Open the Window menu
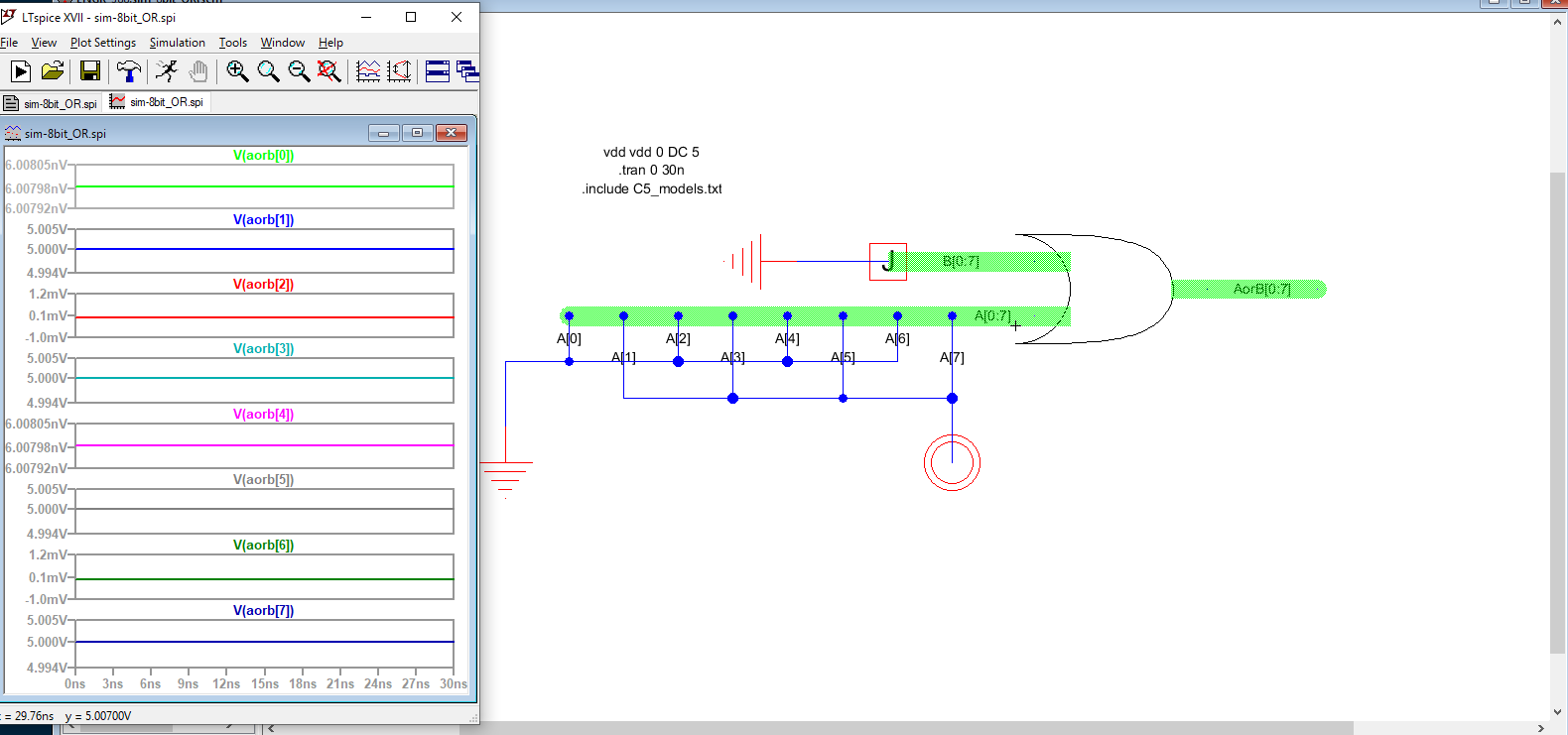The height and width of the screenshot is (735, 1568). 283,43
